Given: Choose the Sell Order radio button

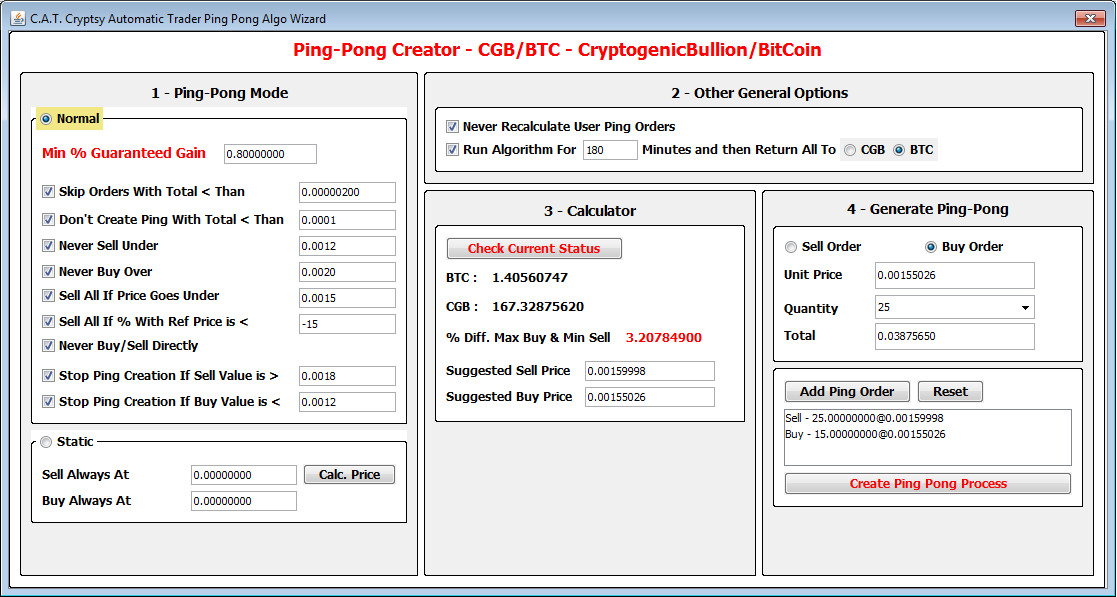Looking at the screenshot, I should [791, 247].
